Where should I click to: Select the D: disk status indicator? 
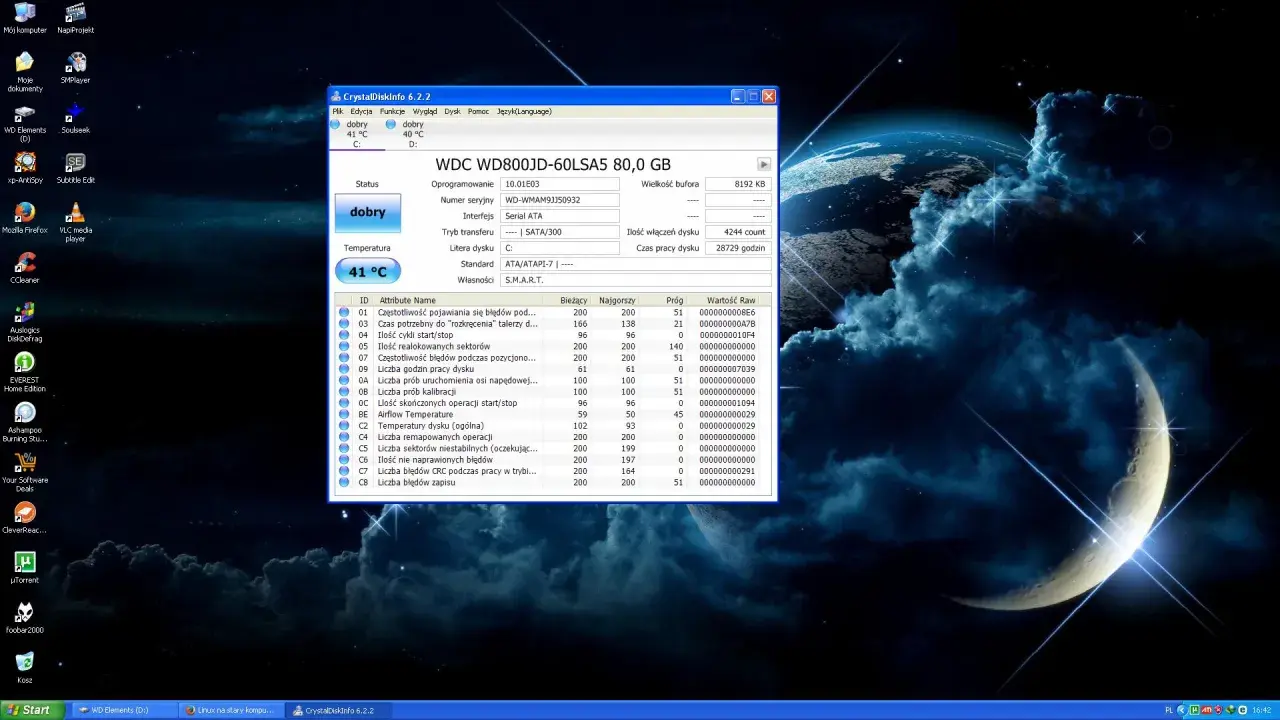click(412, 134)
